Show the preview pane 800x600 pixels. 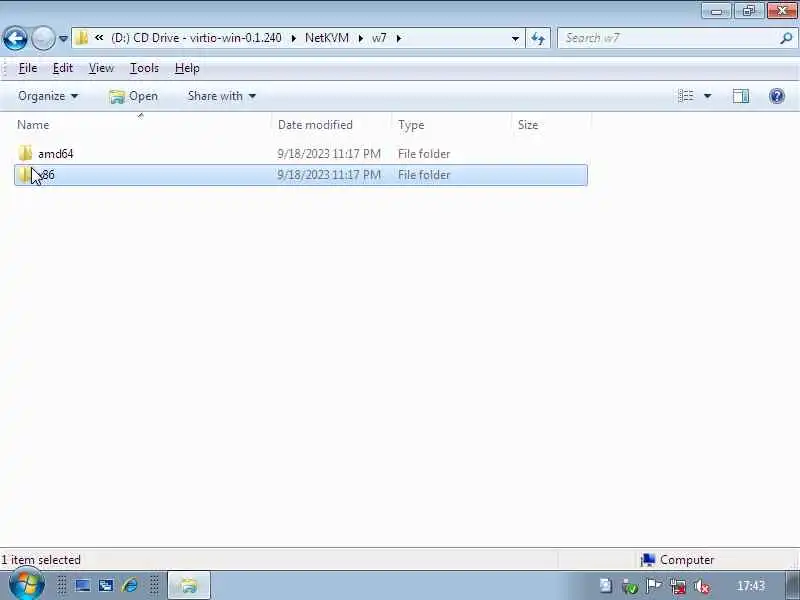[x=741, y=96]
